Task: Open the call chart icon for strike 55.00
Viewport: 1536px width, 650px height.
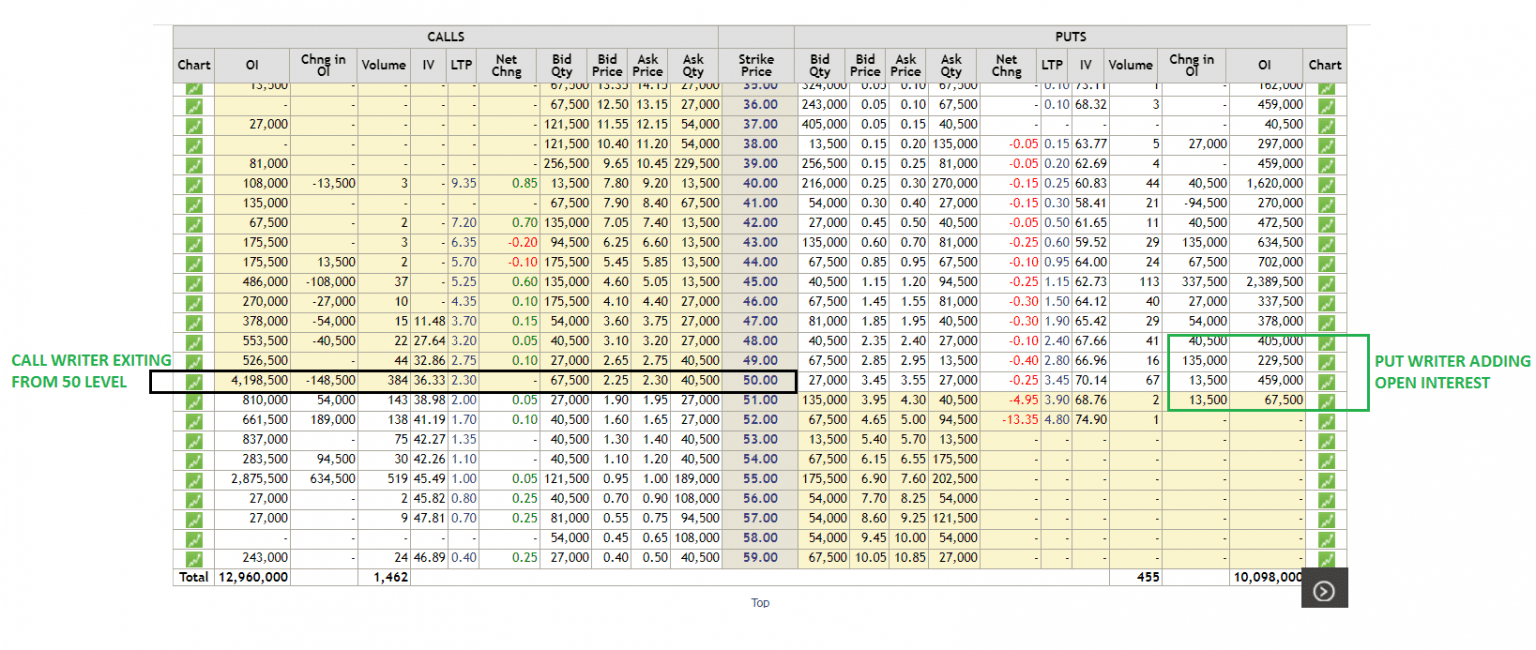Action: tap(193, 478)
